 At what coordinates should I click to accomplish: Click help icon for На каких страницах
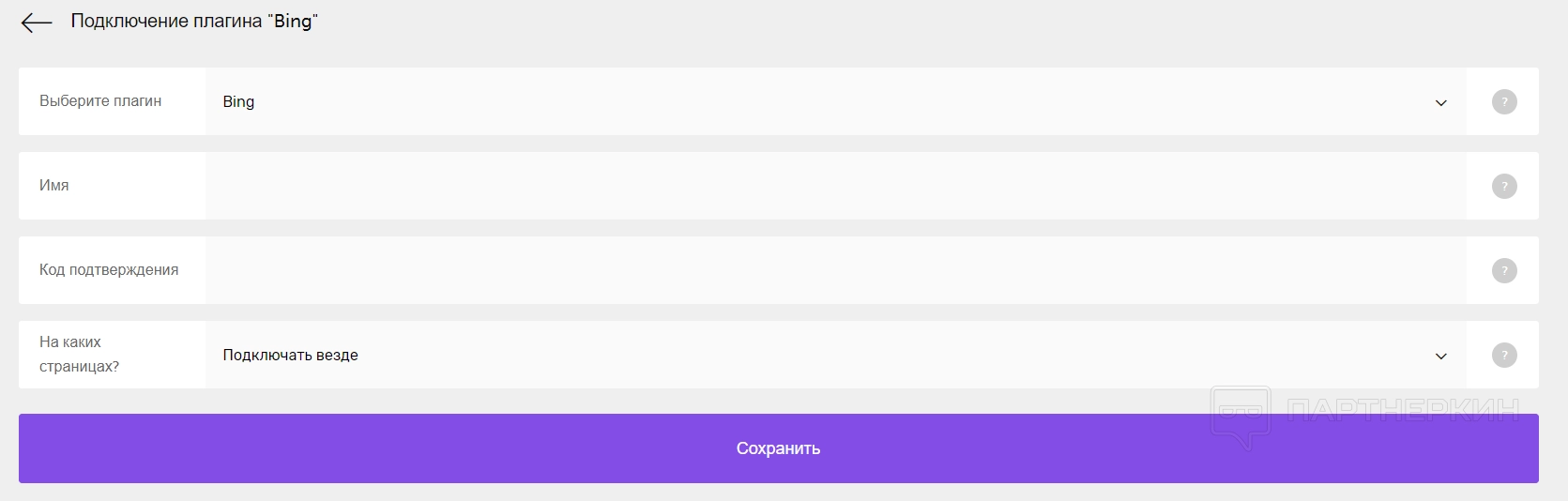coord(1503,355)
